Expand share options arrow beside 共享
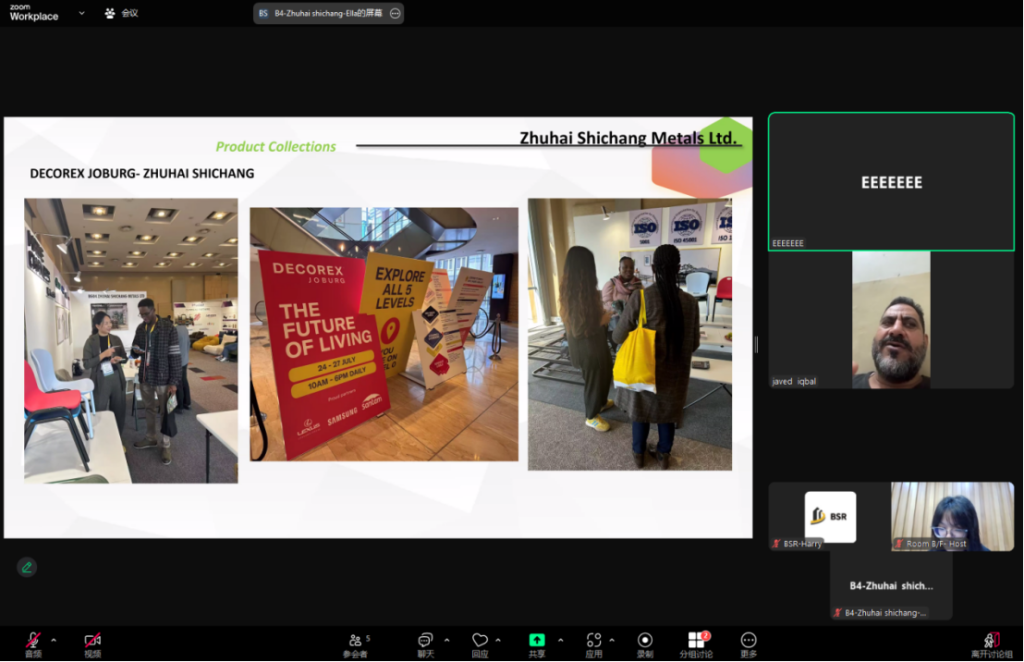This screenshot has height=662, width=1024. pos(560,640)
